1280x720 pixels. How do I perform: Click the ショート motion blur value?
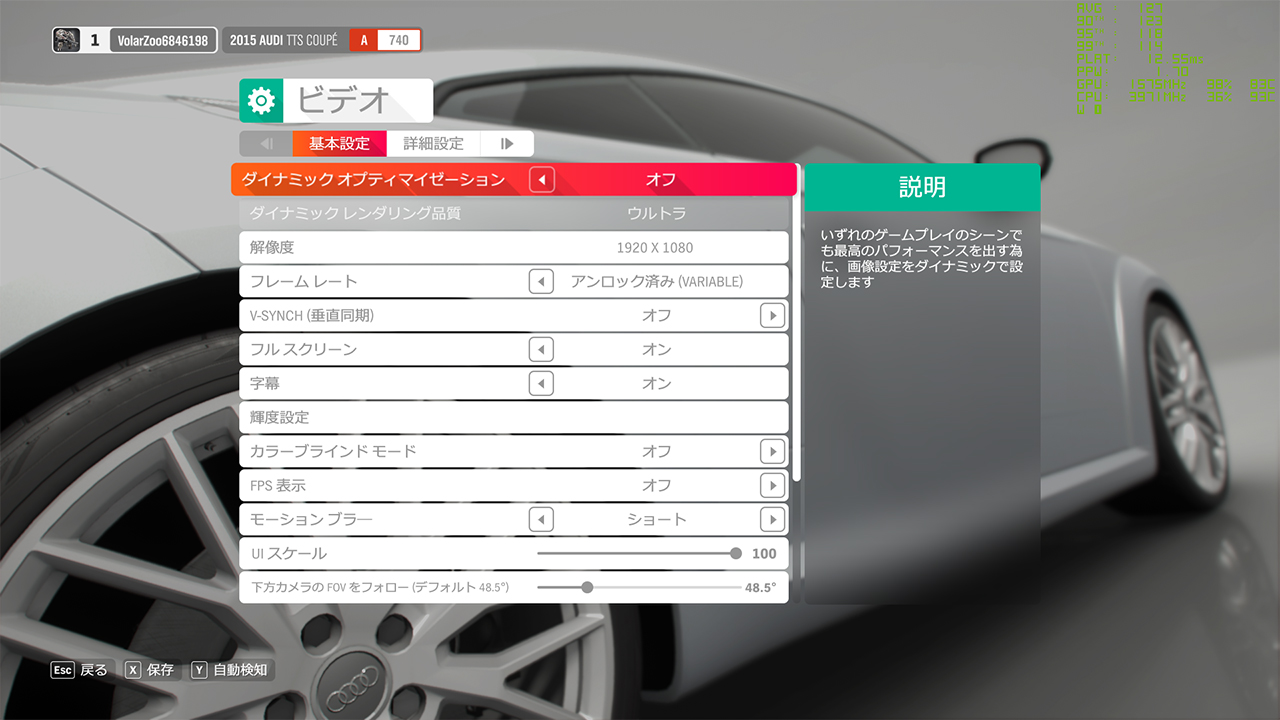(657, 519)
